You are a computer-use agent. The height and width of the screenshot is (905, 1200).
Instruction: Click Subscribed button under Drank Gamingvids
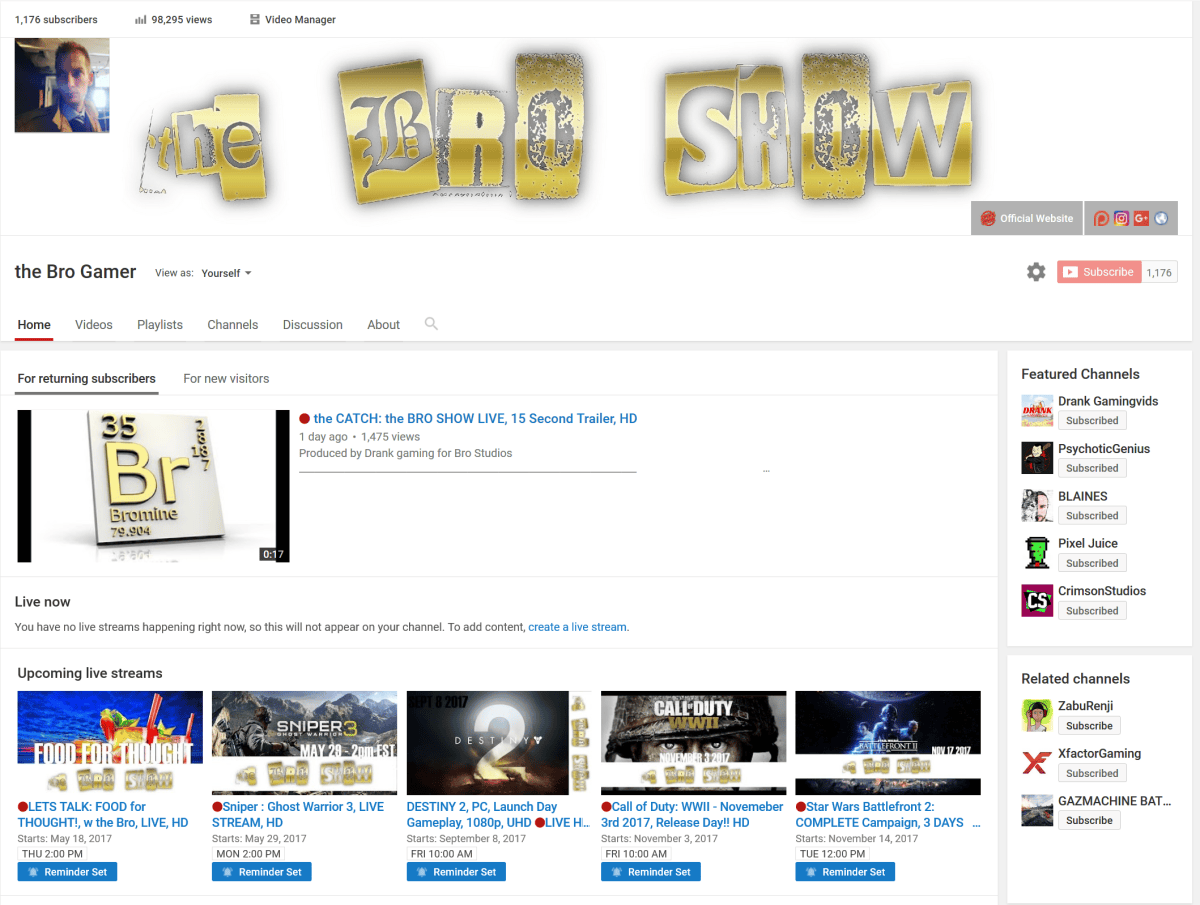(x=1092, y=421)
